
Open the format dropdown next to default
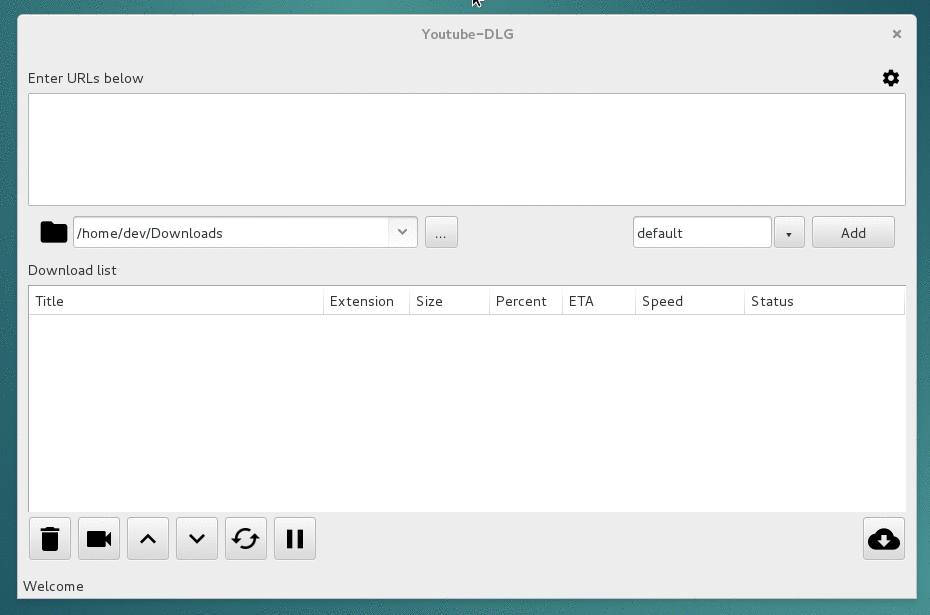tap(789, 232)
